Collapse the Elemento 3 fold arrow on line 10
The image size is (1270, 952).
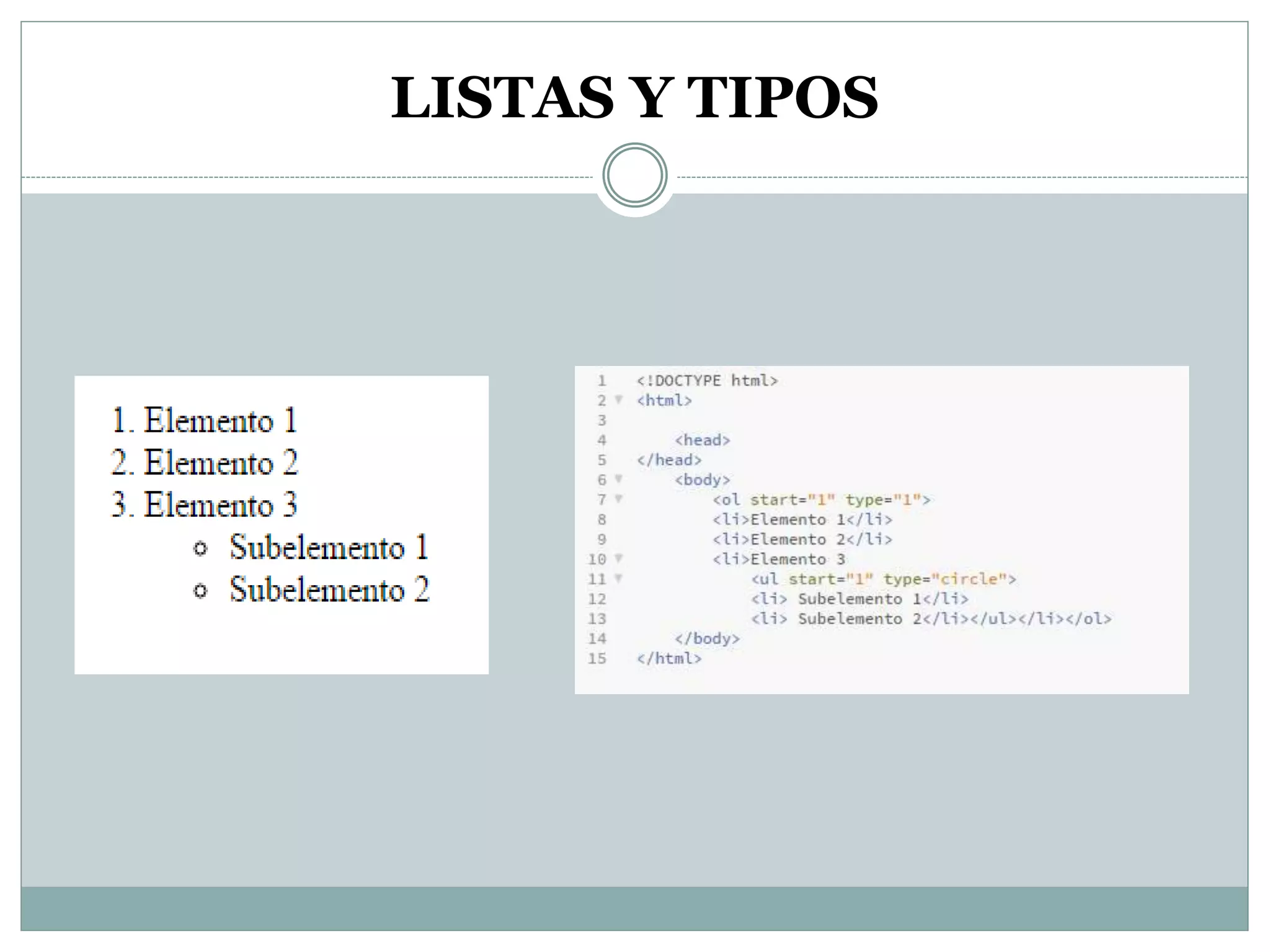point(618,558)
